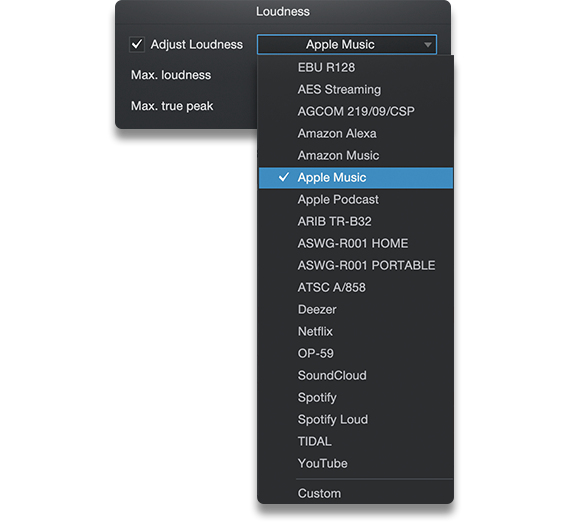Pick ASWG-R001 PORTABLE preset
Viewport: 570px width, 522px height.
[x=356, y=265]
